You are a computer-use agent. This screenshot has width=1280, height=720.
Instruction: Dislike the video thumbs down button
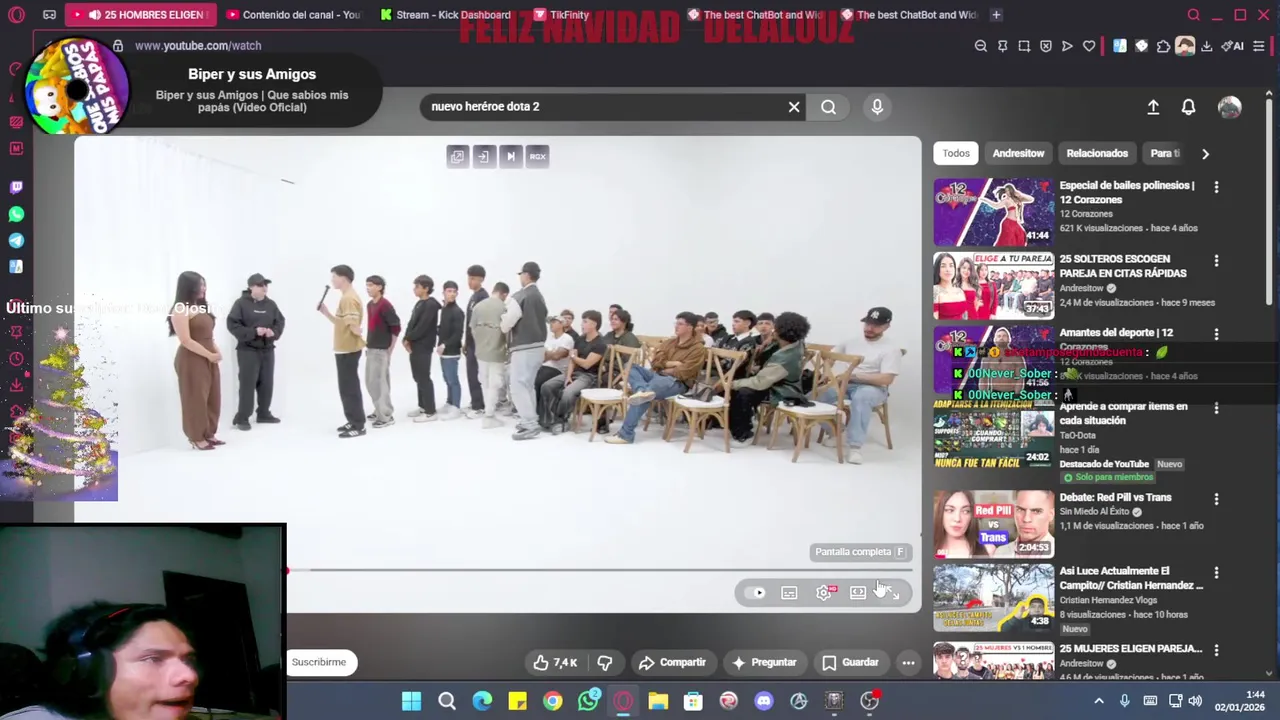(604, 662)
